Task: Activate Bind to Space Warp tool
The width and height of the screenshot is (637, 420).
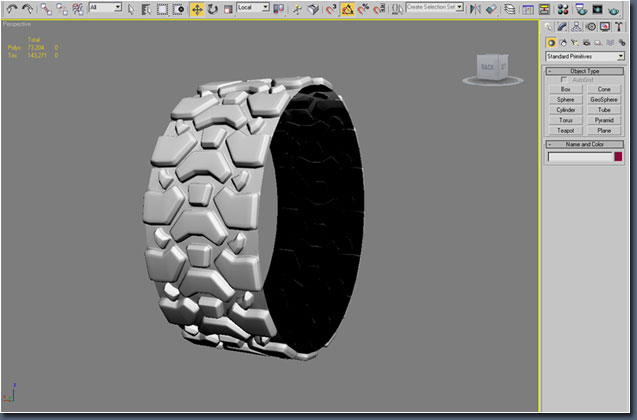Action: pyautogui.click(x=78, y=9)
